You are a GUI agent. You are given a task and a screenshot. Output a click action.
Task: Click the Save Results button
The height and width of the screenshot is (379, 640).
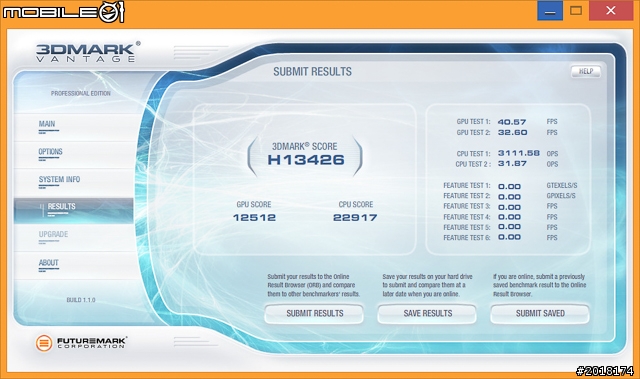[x=427, y=313]
